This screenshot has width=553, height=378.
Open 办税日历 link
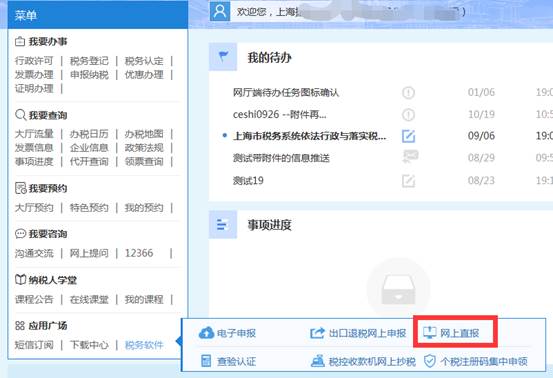(89, 134)
